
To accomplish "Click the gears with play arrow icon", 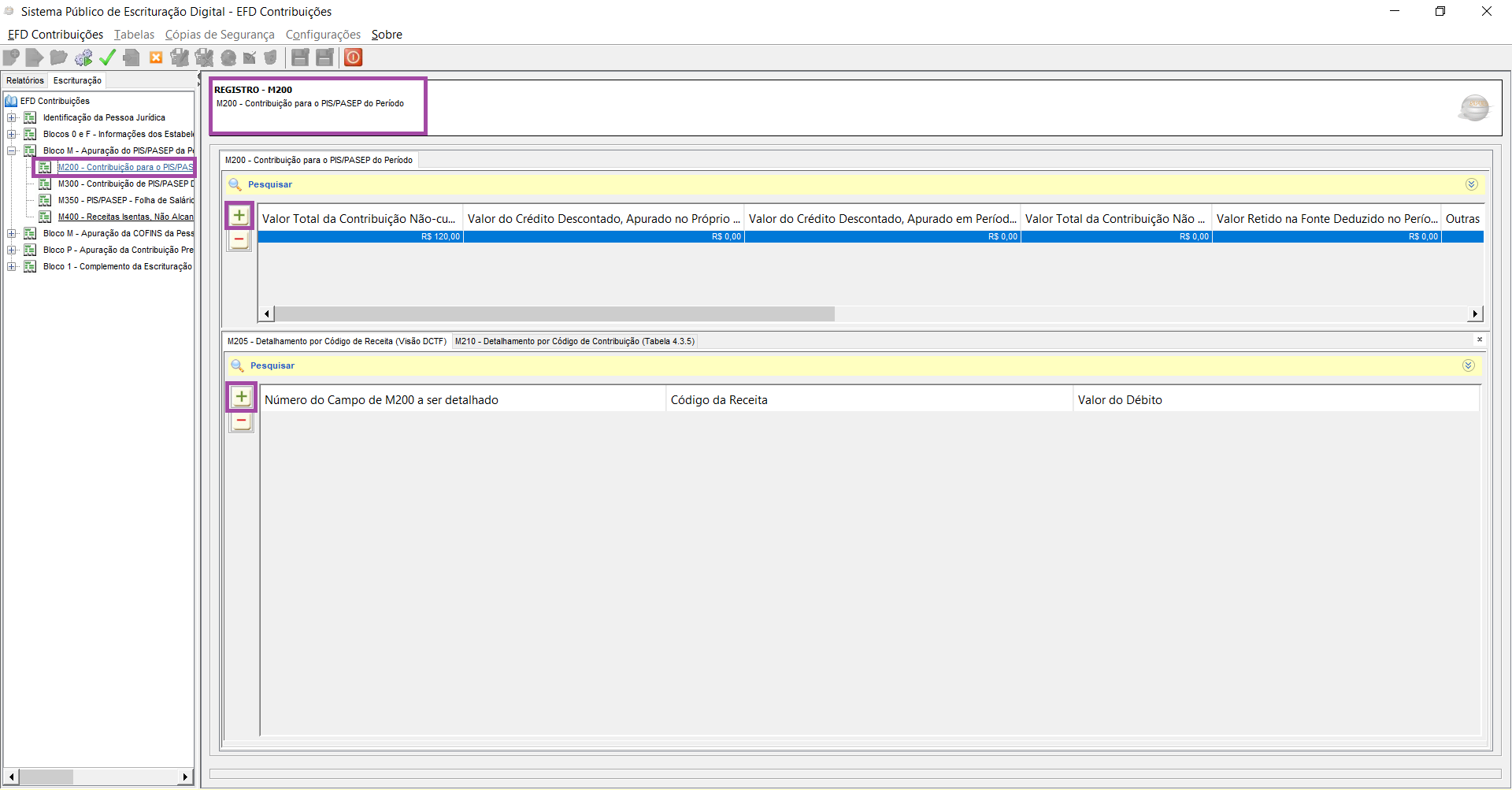I will [83, 57].
